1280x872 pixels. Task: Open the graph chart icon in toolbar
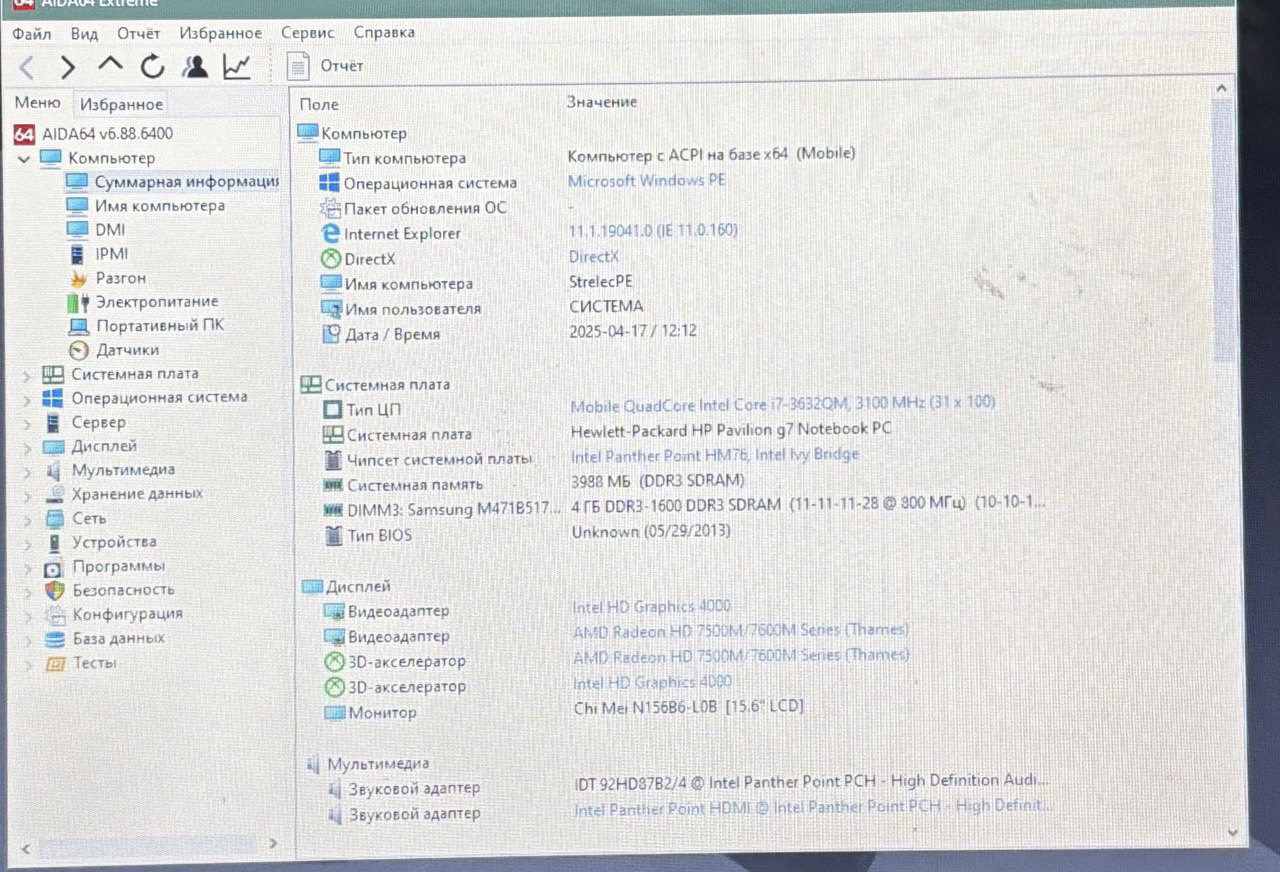(x=237, y=67)
